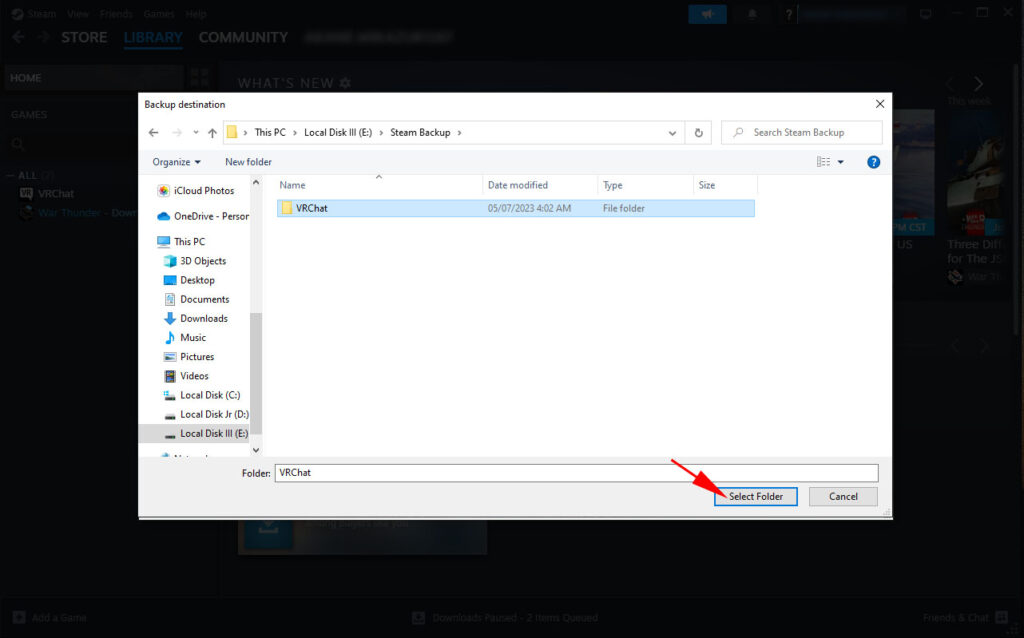The height and width of the screenshot is (638, 1024).
Task: Click next arrow in What's New carousel
Action: pyautogui.click(x=978, y=84)
